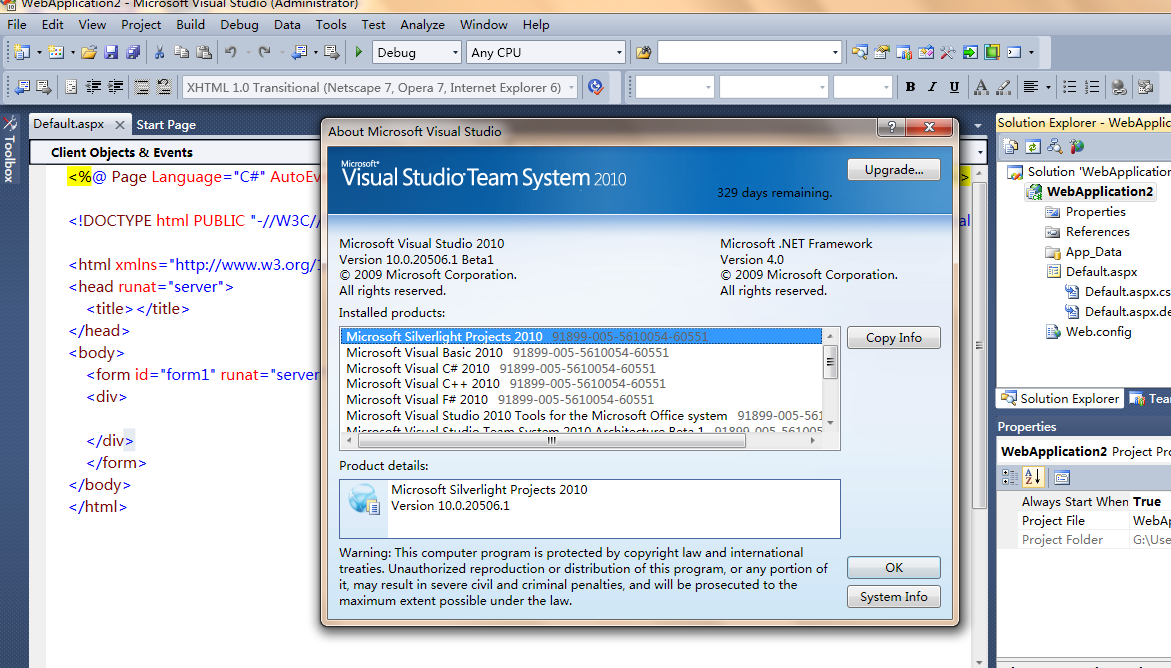The image size is (1171, 668).
Task: Click the Paste clipboard icon
Action: 203,52
